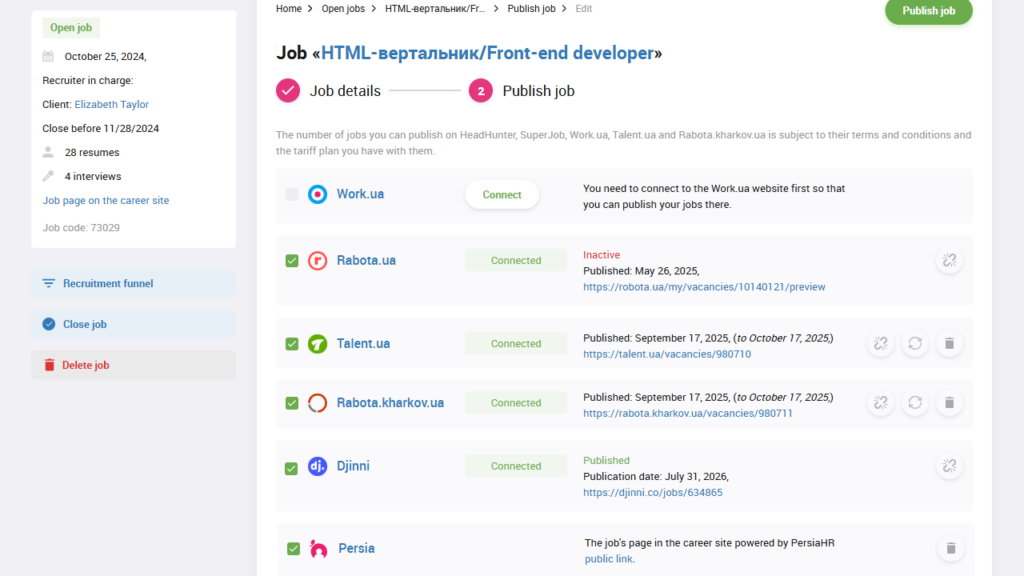
Task: Click the Rabota.ua Connected status badge
Action: [x=516, y=261]
